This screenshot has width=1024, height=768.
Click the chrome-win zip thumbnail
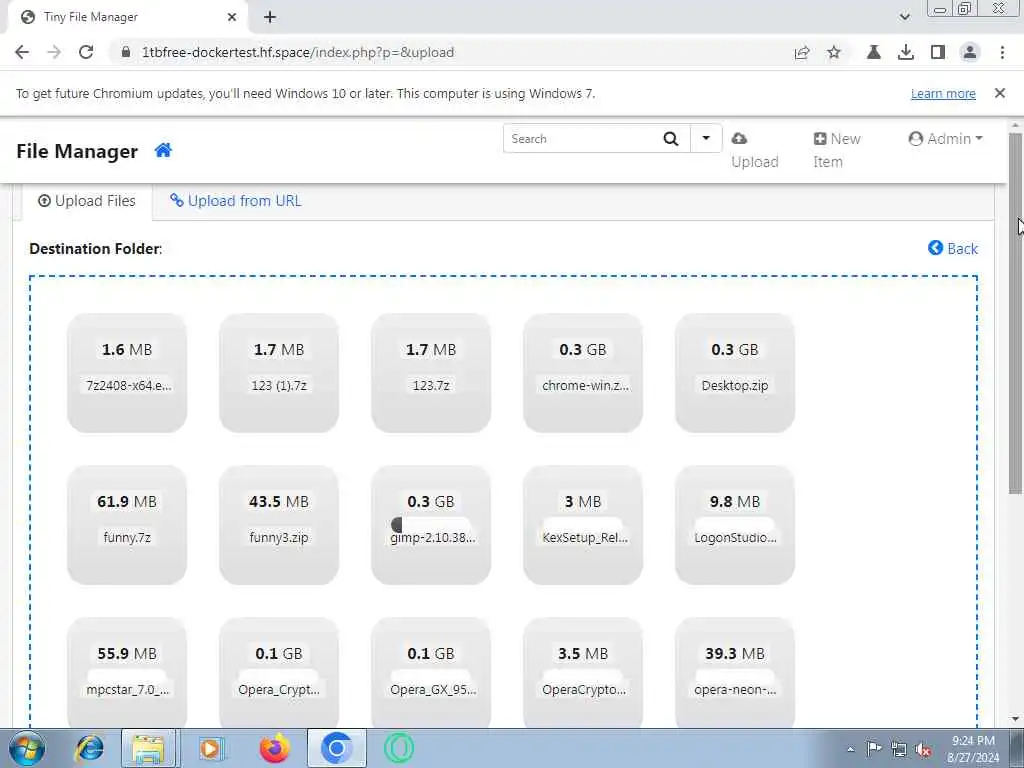pos(583,373)
